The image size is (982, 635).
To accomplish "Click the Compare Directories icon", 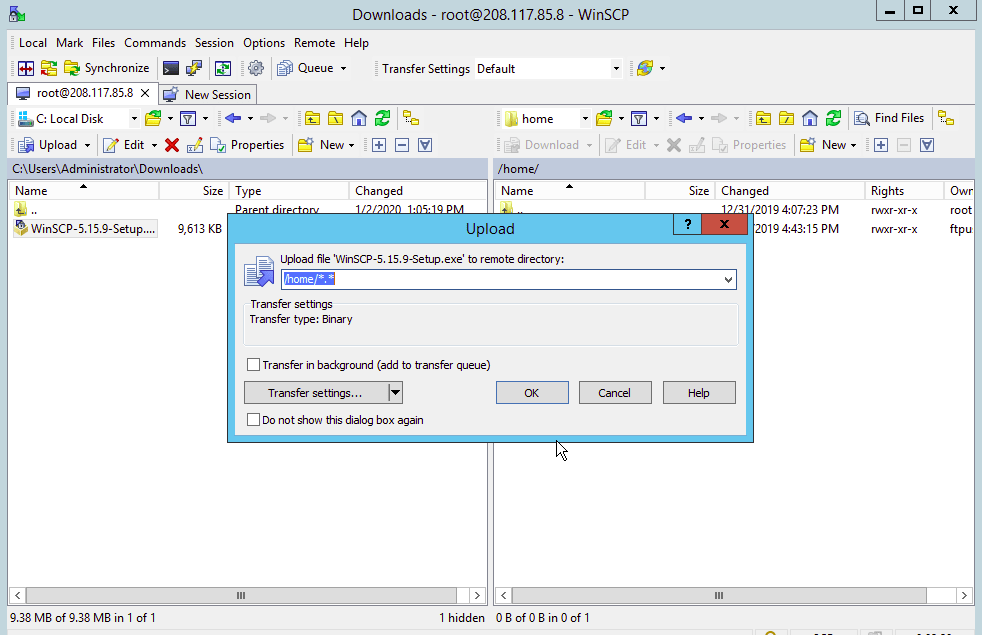I will 26,68.
